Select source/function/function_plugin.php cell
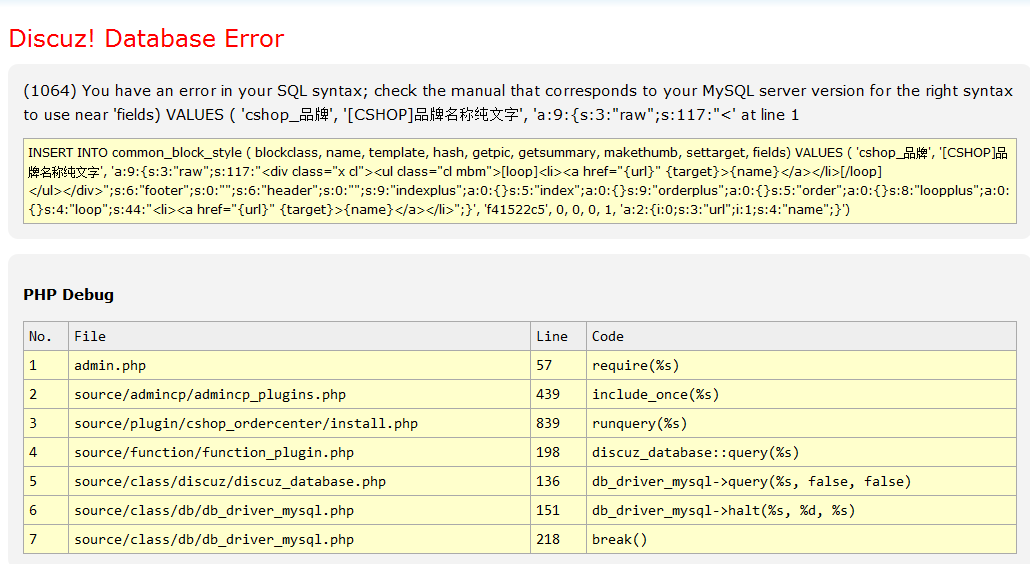This screenshot has height=564, width=1030. (x=300, y=452)
